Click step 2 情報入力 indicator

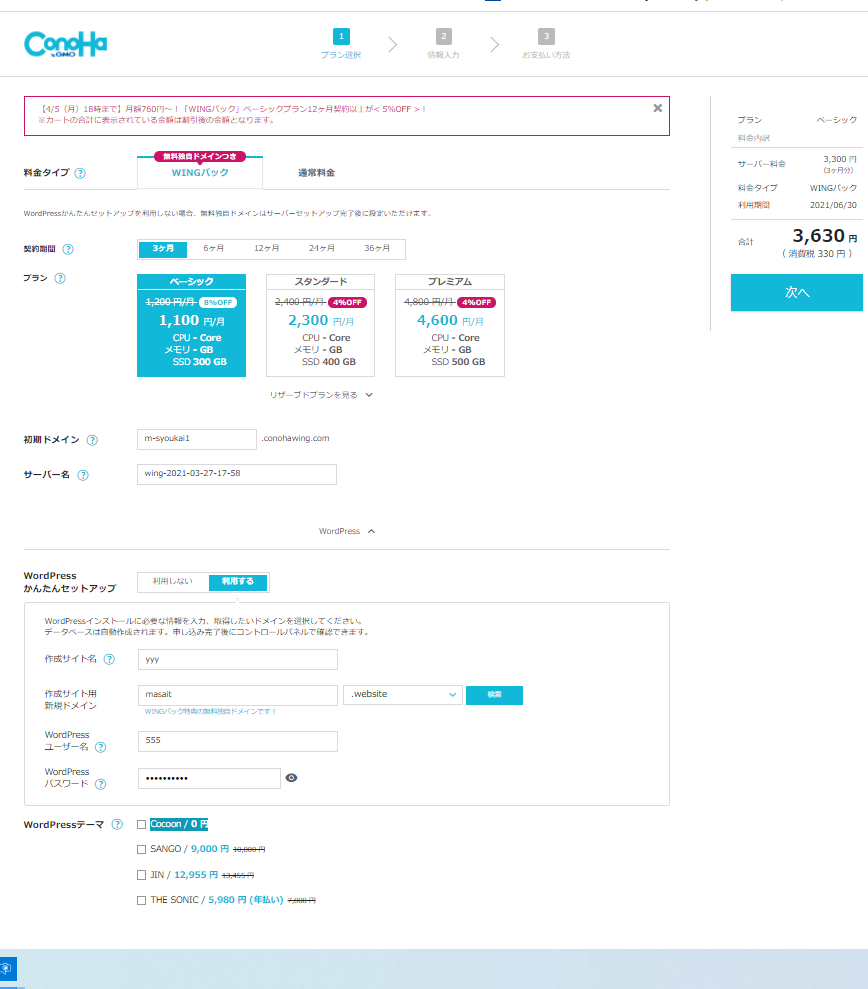[x=443, y=44]
